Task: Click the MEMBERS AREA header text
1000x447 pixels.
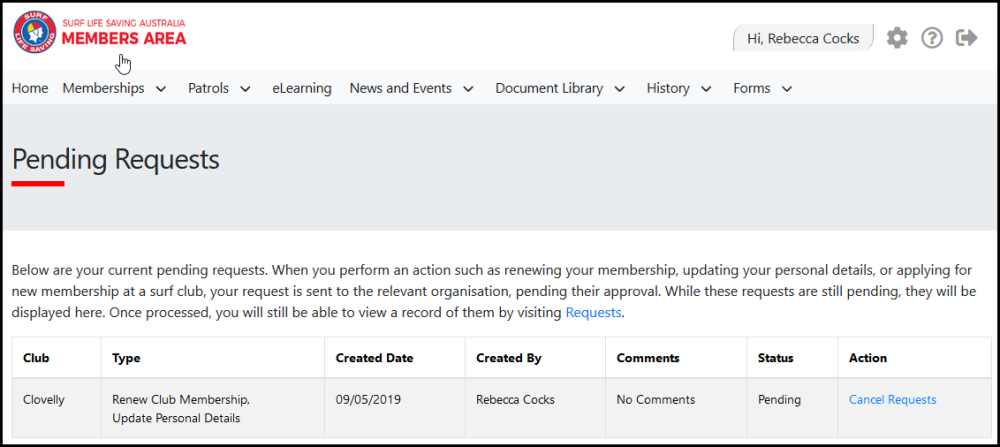Action: (x=124, y=38)
